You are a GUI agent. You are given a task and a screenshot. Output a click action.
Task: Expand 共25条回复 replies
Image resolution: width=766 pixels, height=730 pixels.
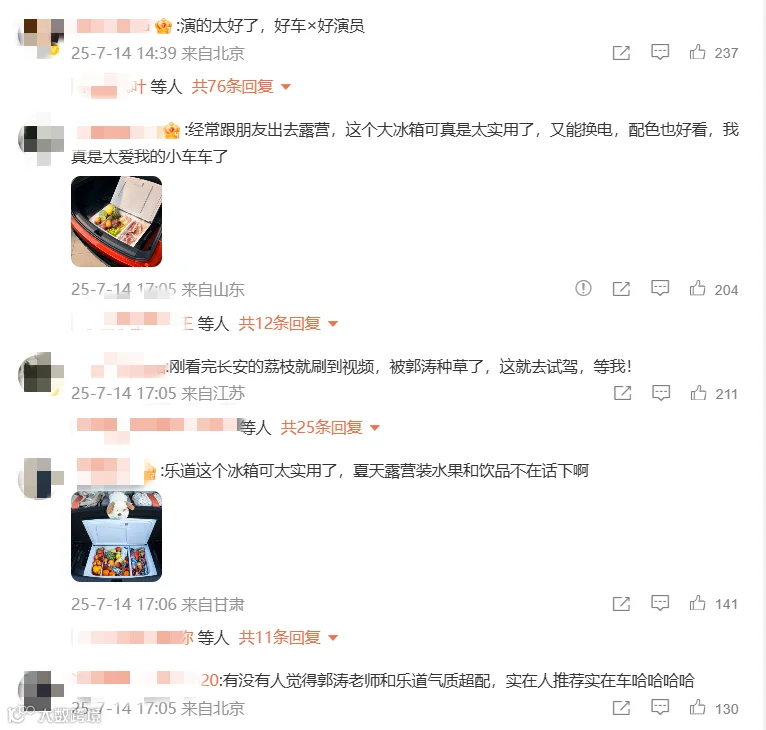(330, 428)
